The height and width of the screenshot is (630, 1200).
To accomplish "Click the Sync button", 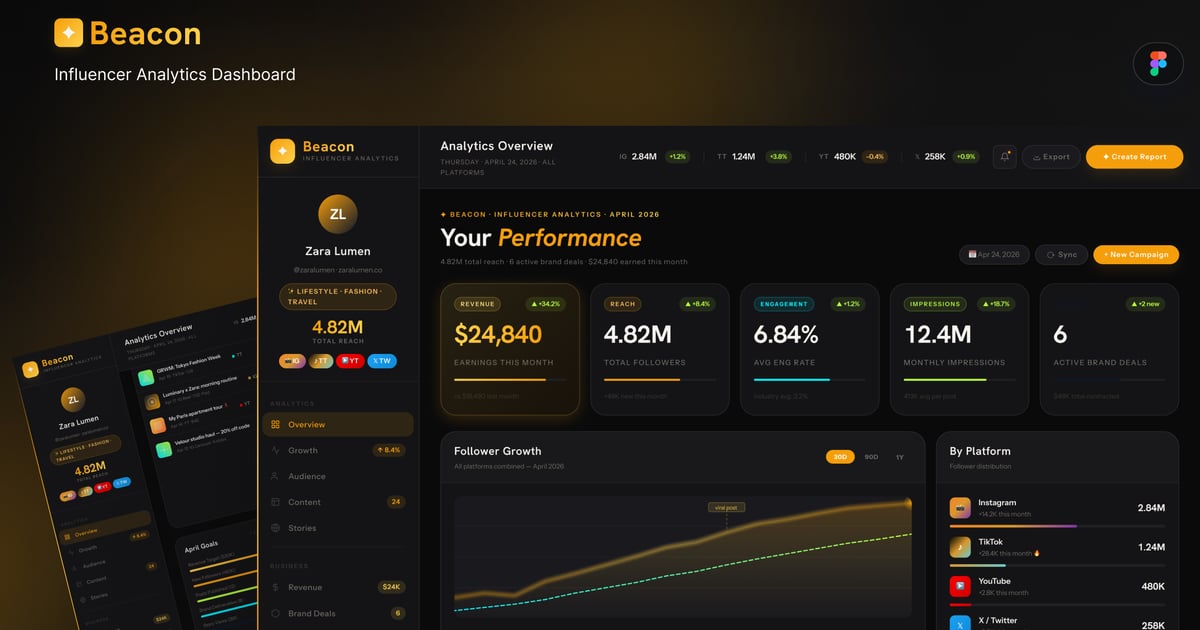I will pos(1061,255).
